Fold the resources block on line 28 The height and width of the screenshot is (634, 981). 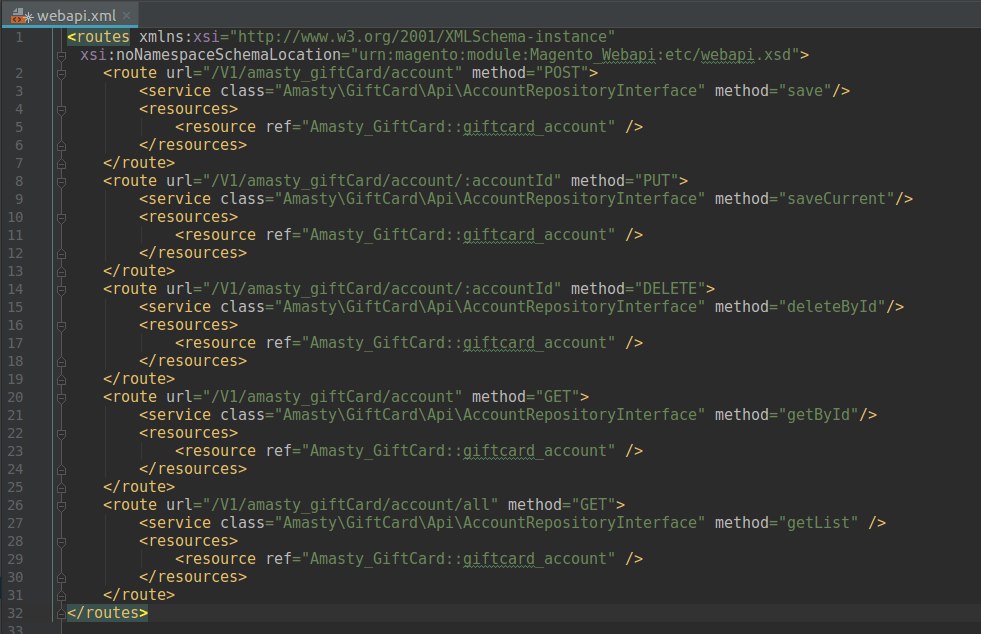[x=61, y=541]
